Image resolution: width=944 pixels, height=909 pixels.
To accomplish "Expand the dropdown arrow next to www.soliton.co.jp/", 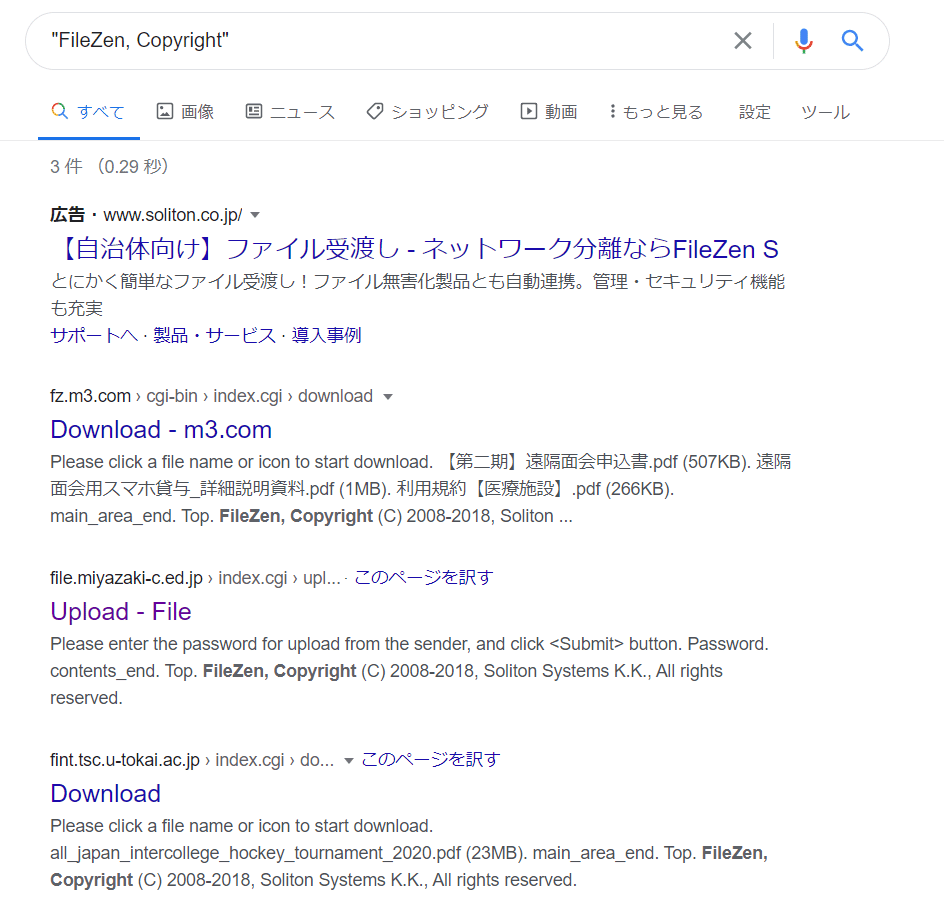I will coord(255,215).
